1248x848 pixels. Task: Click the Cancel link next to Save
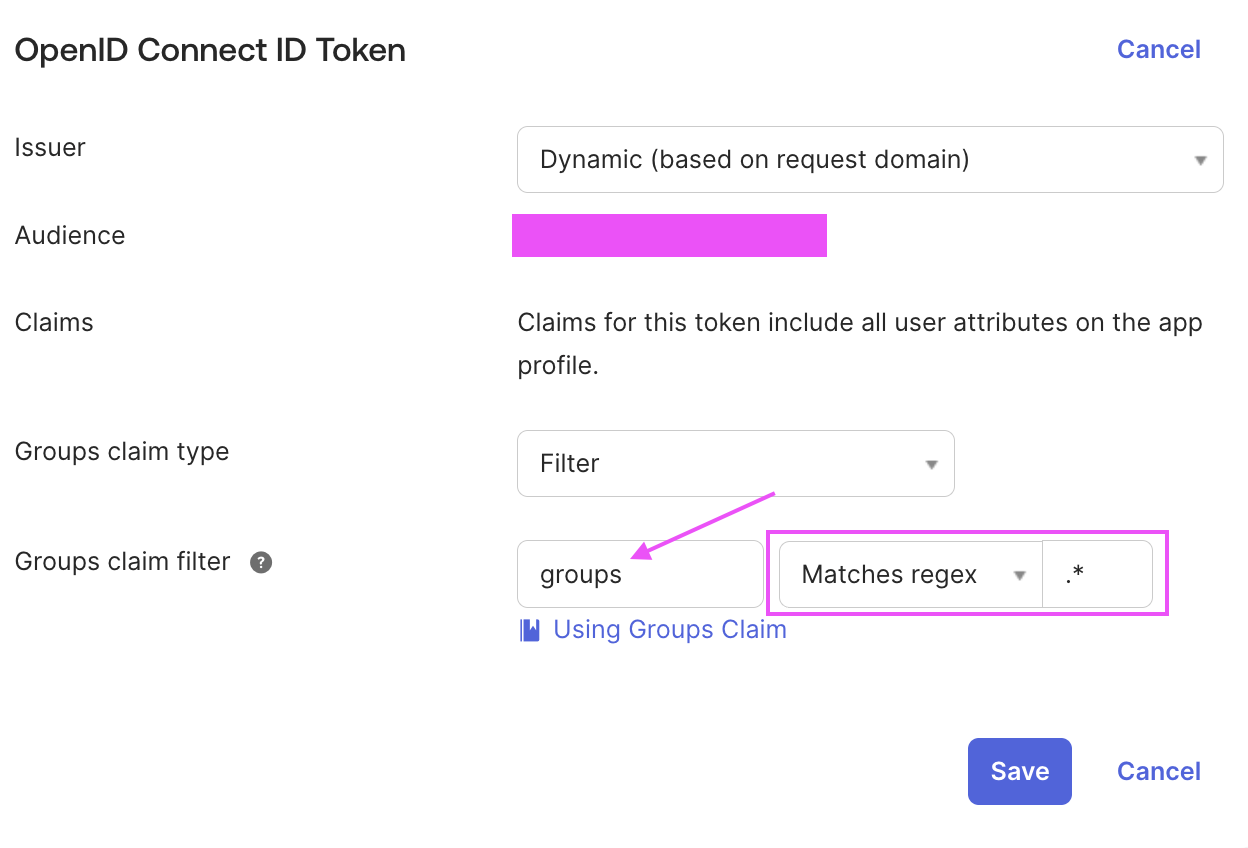(x=1158, y=771)
